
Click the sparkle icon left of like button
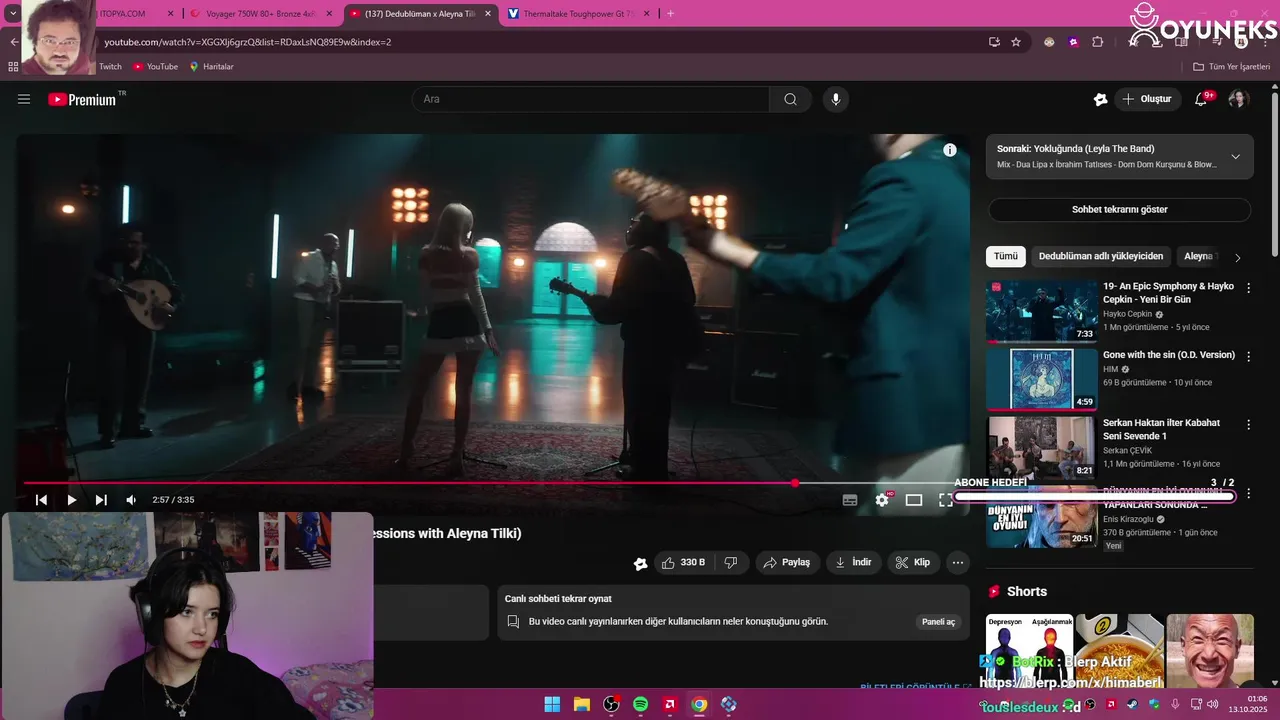click(641, 563)
